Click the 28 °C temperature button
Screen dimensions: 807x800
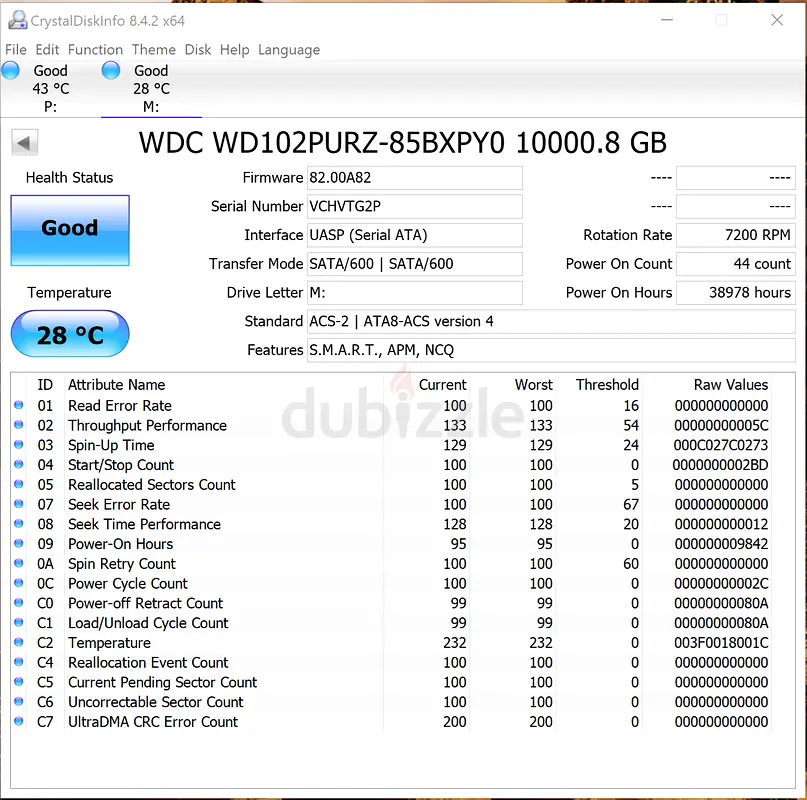pyautogui.click(x=70, y=335)
